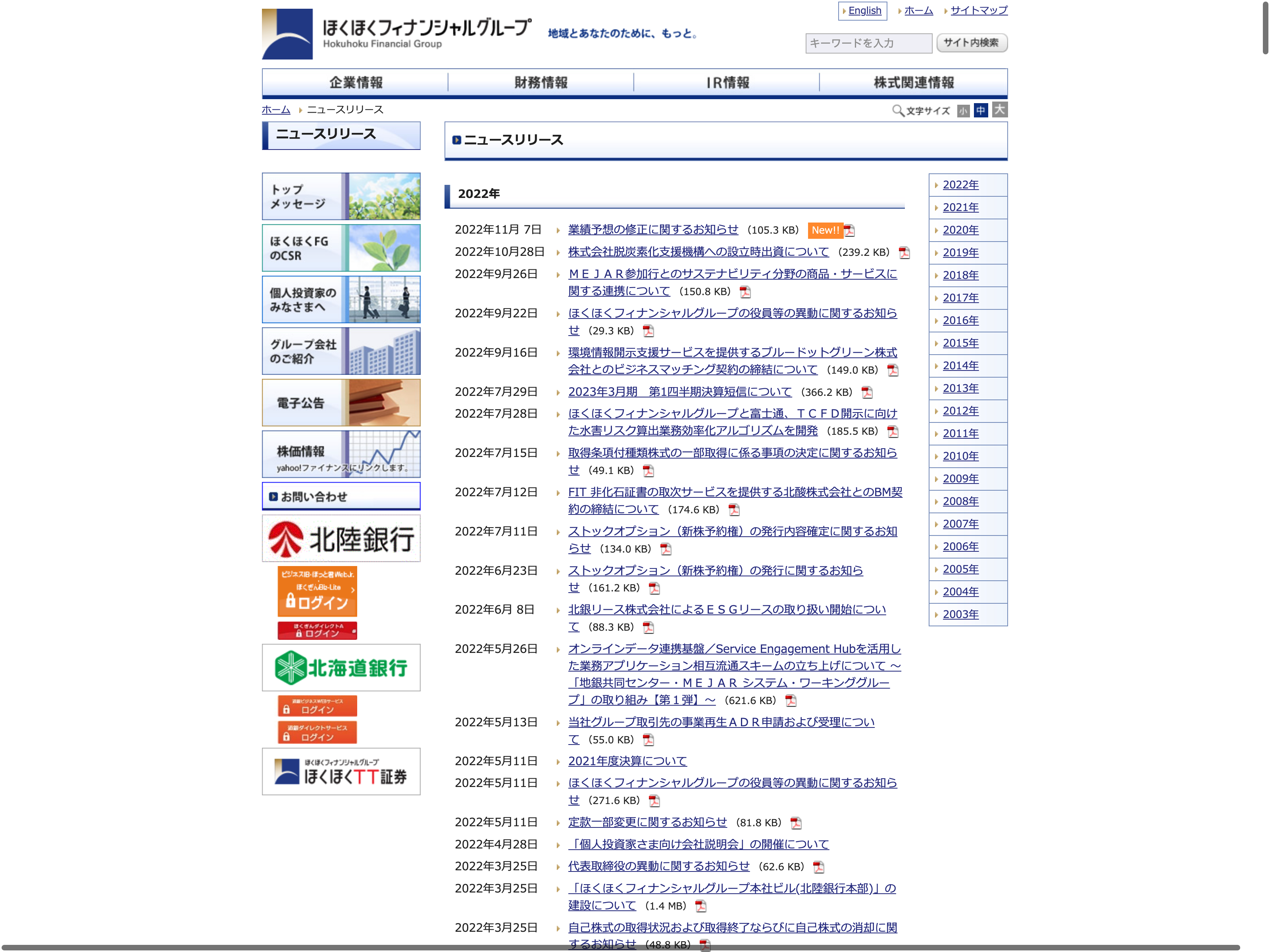Screen dimensions: 1270x952
Task: Click PDF icon beside 2023年3月期 第1四半期決算短信
Action: tap(866, 393)
